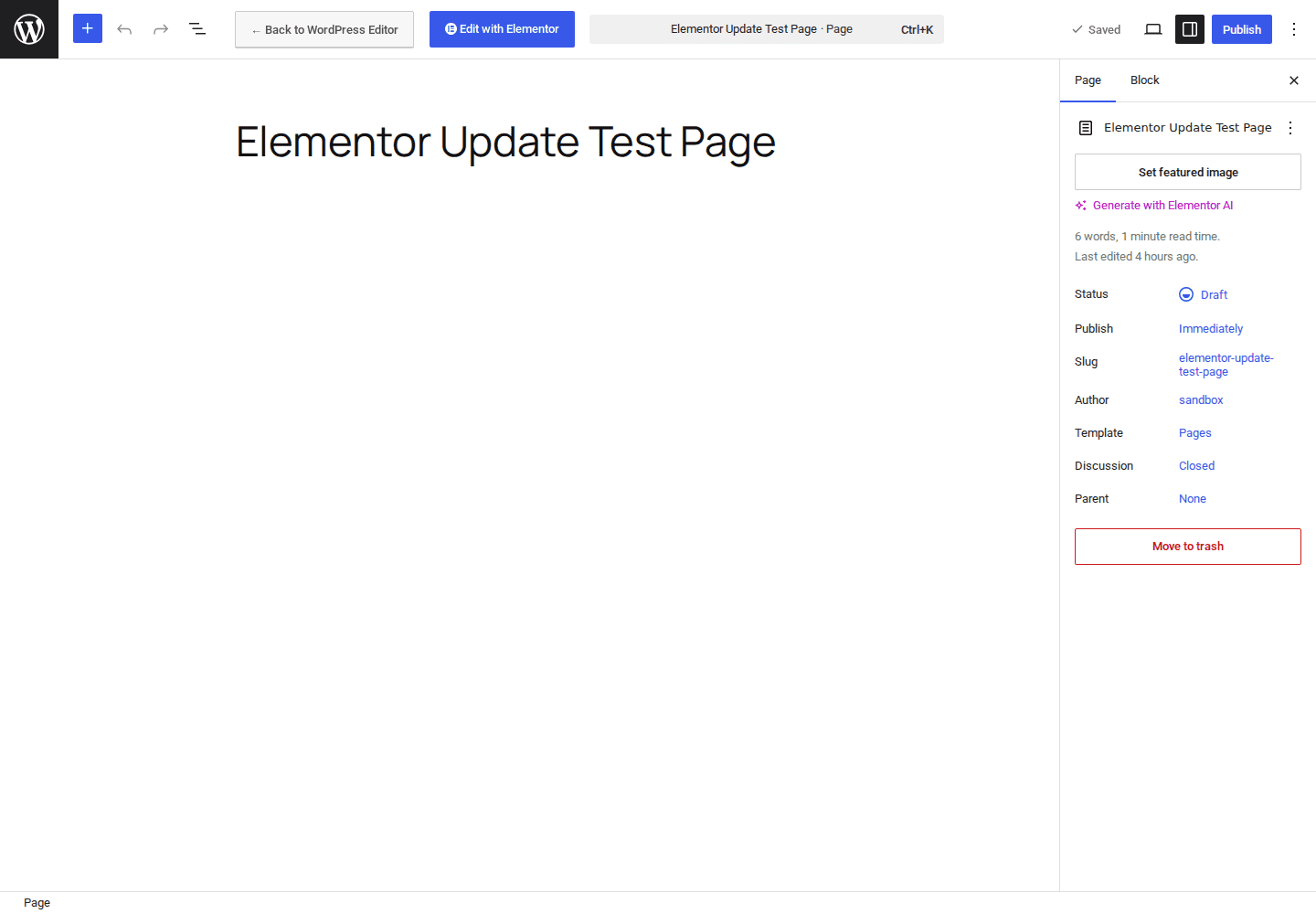
Task: Open the document overview list icon
Action: [197, 29]
